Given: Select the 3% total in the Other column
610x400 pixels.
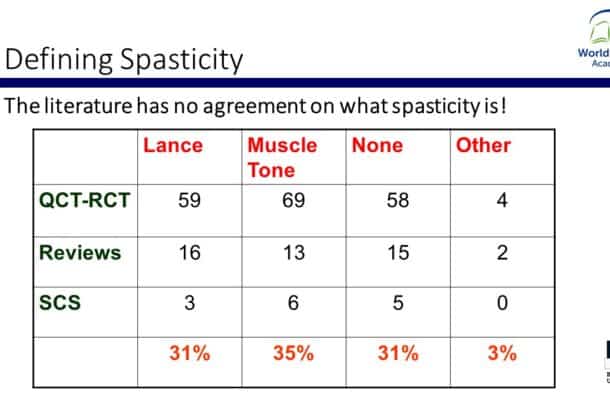Looking at the screenshot, I should [x=502, y=353].
